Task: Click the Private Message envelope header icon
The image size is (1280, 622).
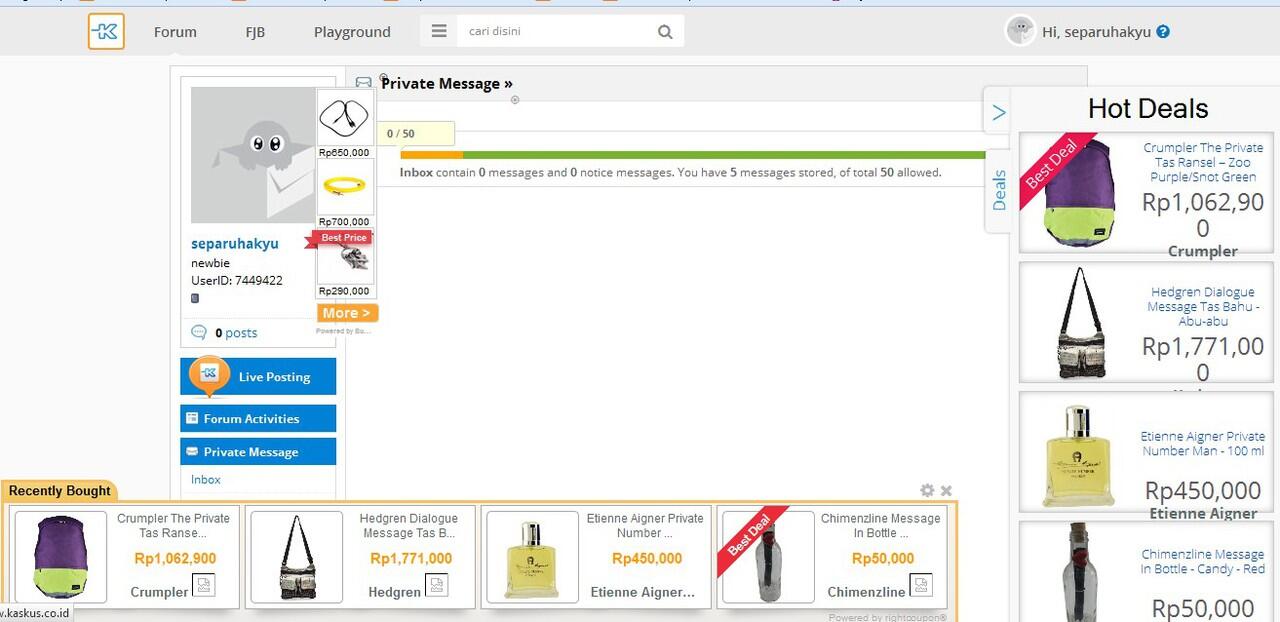Action: [x=364, y=83]
